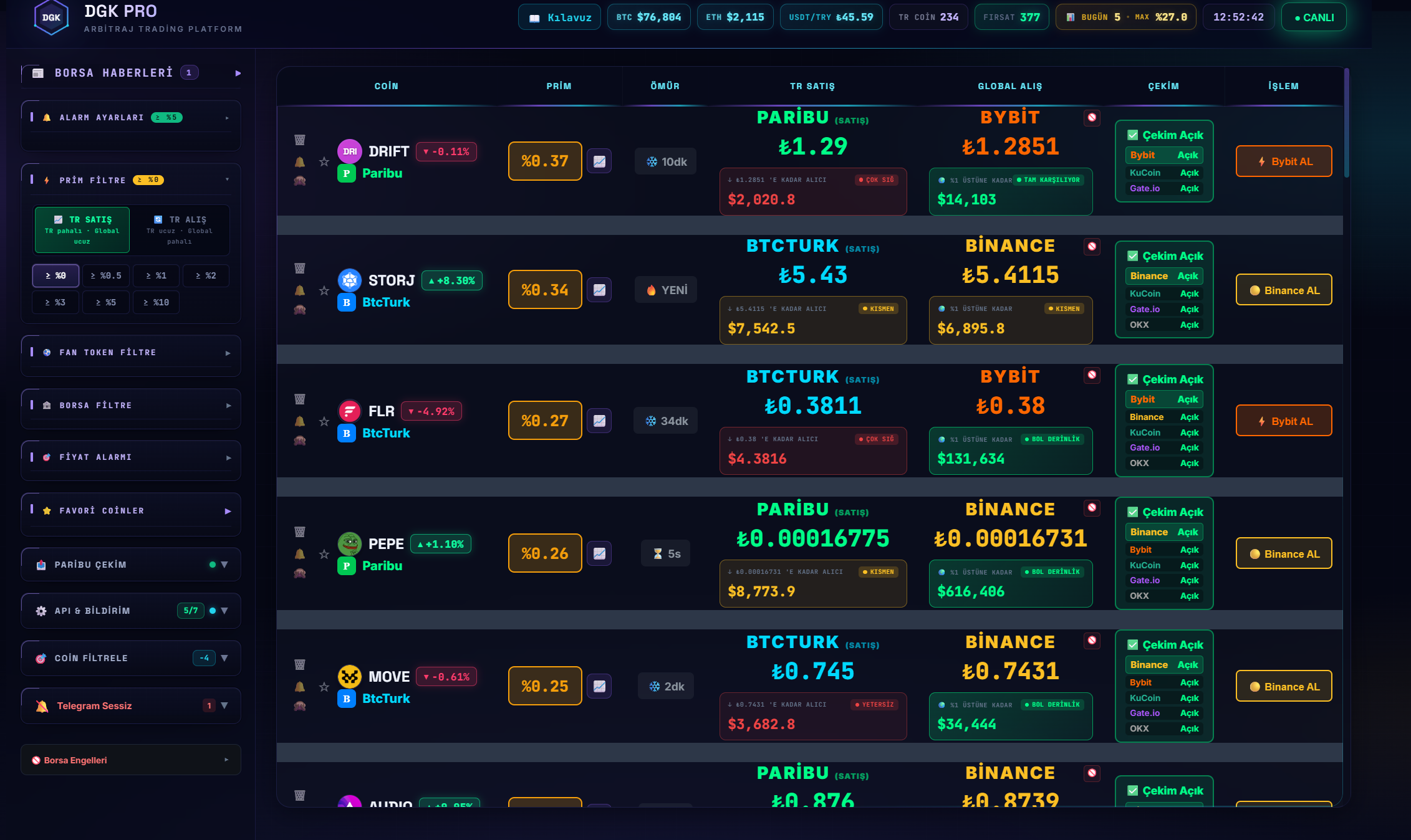Image resolution: width=1411 pixels, height=840 pixels.
Task: Click the PEPE frog coin logo
Action: (x=350, y=544)
